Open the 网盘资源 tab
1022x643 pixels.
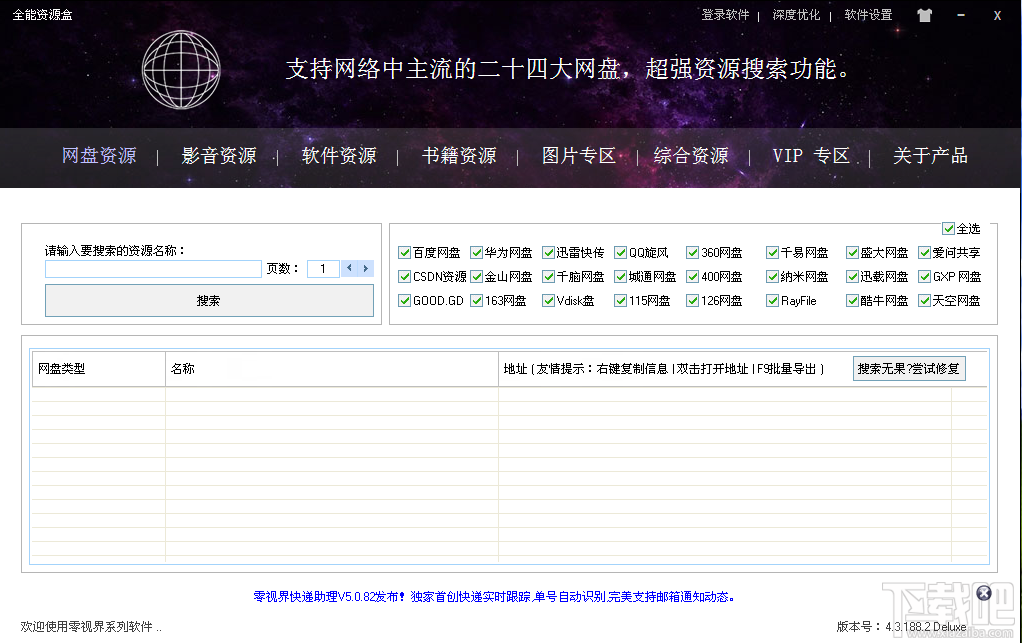[x=99, y=156]
